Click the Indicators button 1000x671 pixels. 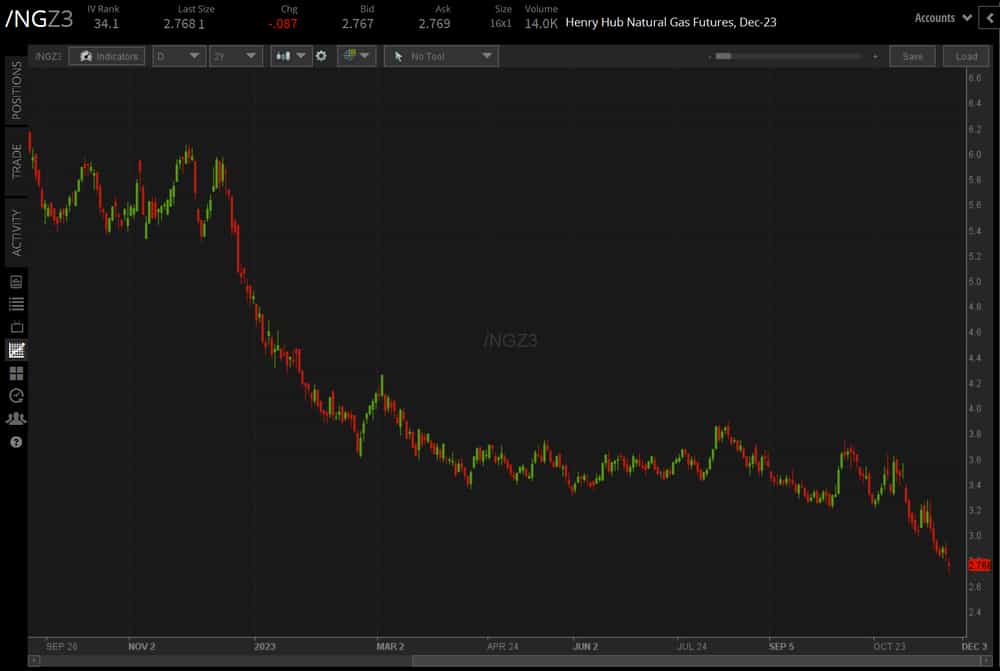pos(107,57)
